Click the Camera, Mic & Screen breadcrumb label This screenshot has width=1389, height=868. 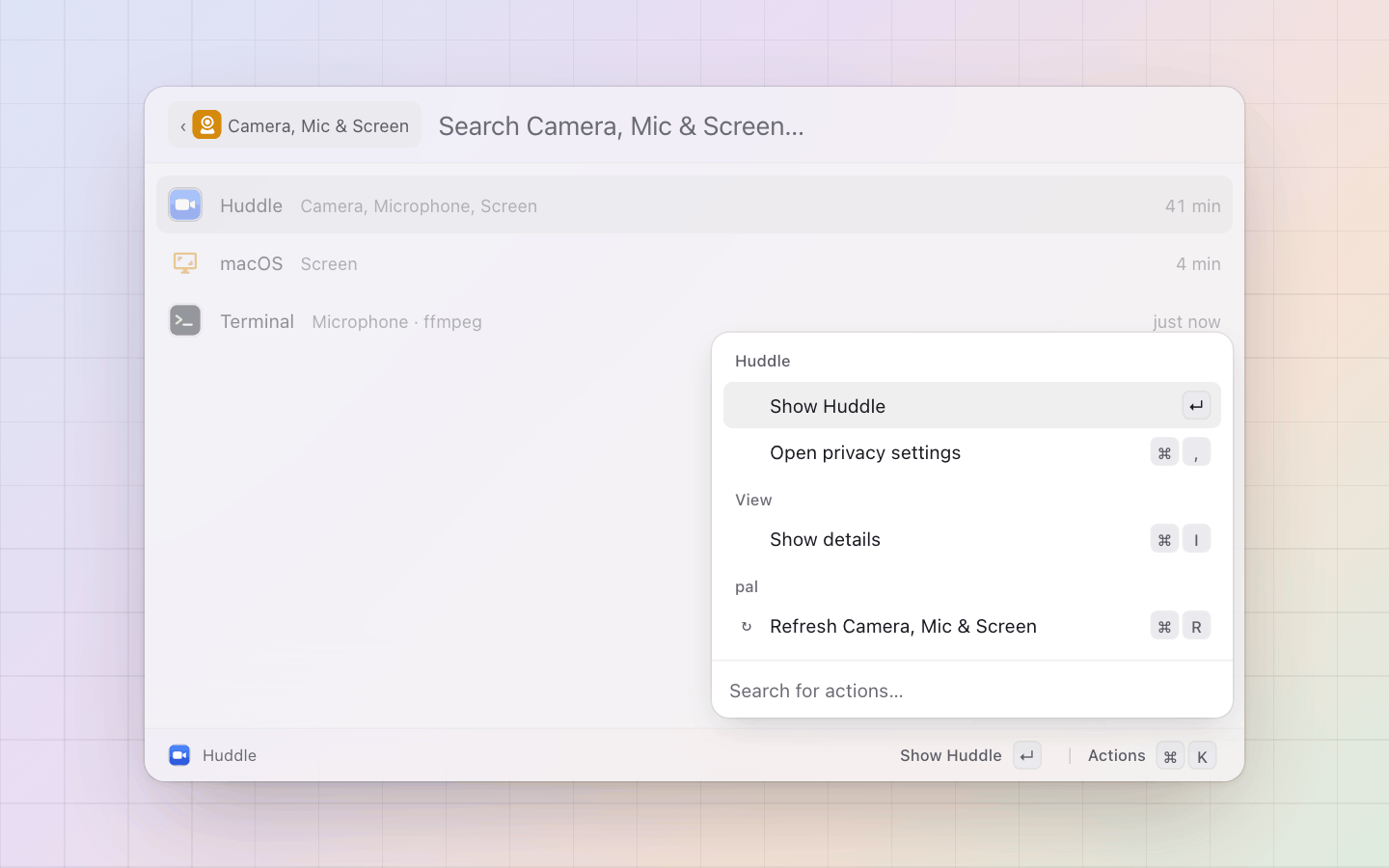(x=318, y=126)
